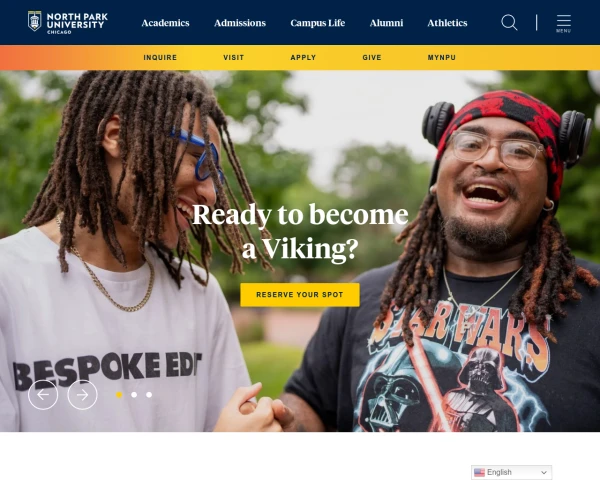Select the first carousel dot indicator

(x=119, y=395)
